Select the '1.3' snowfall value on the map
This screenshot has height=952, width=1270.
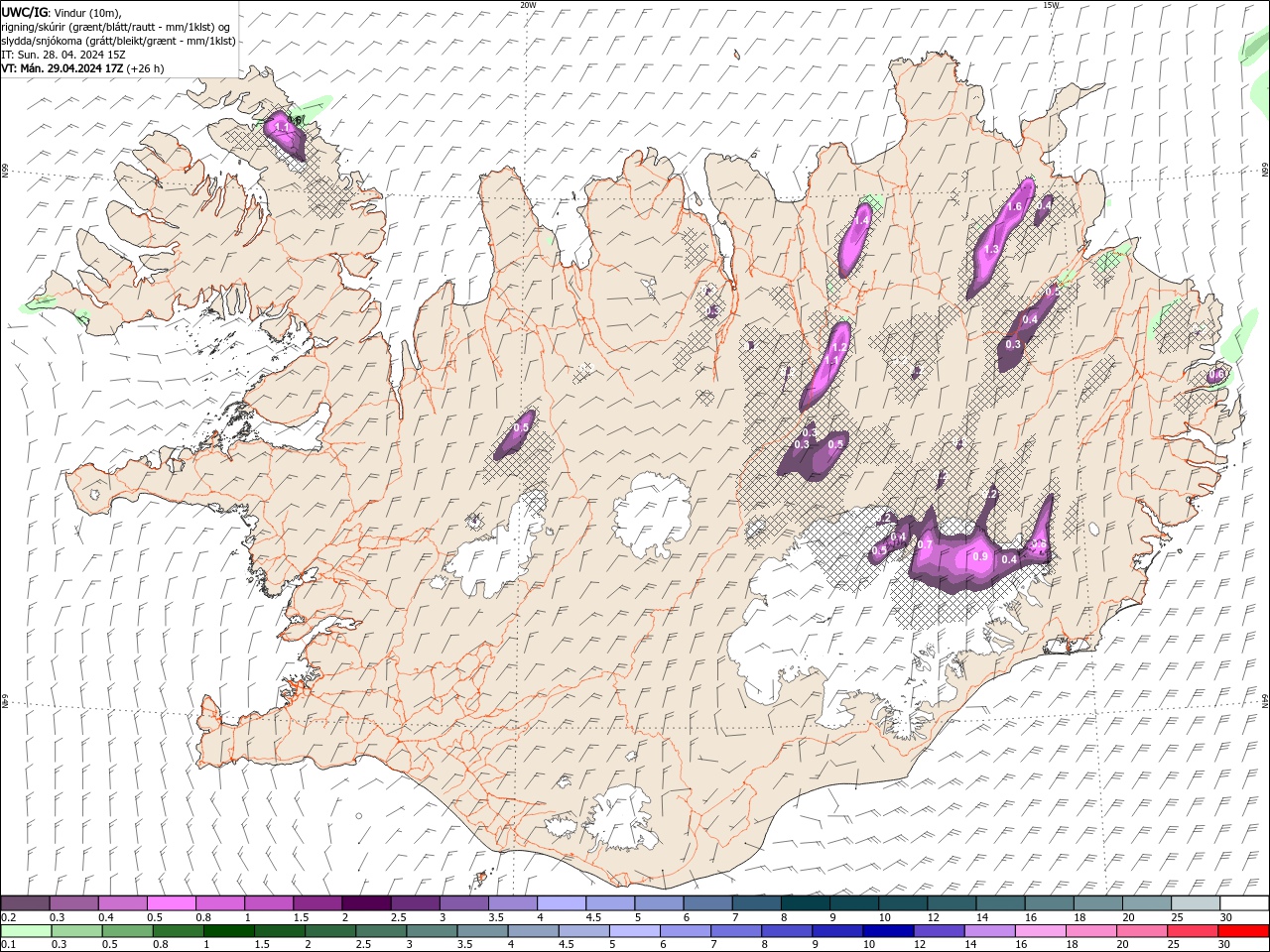point(990,250)
